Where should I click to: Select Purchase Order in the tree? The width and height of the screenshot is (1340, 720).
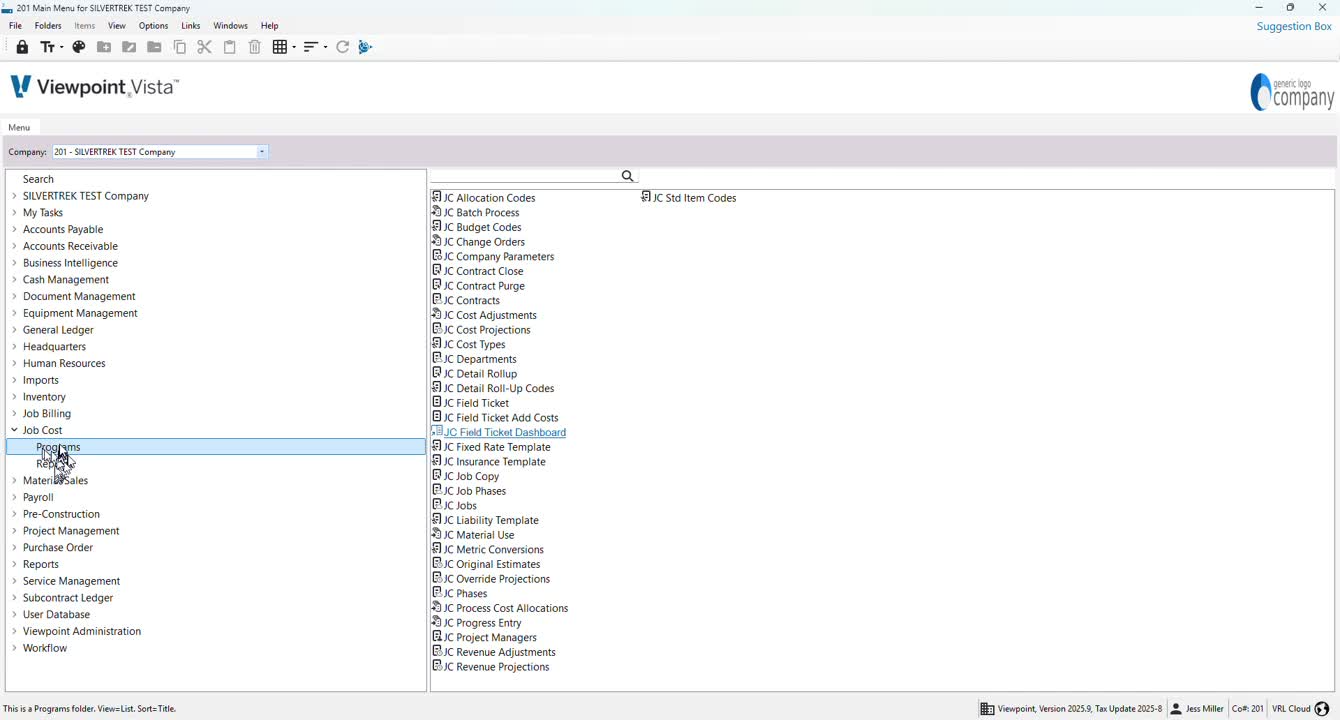click(58, 548)
